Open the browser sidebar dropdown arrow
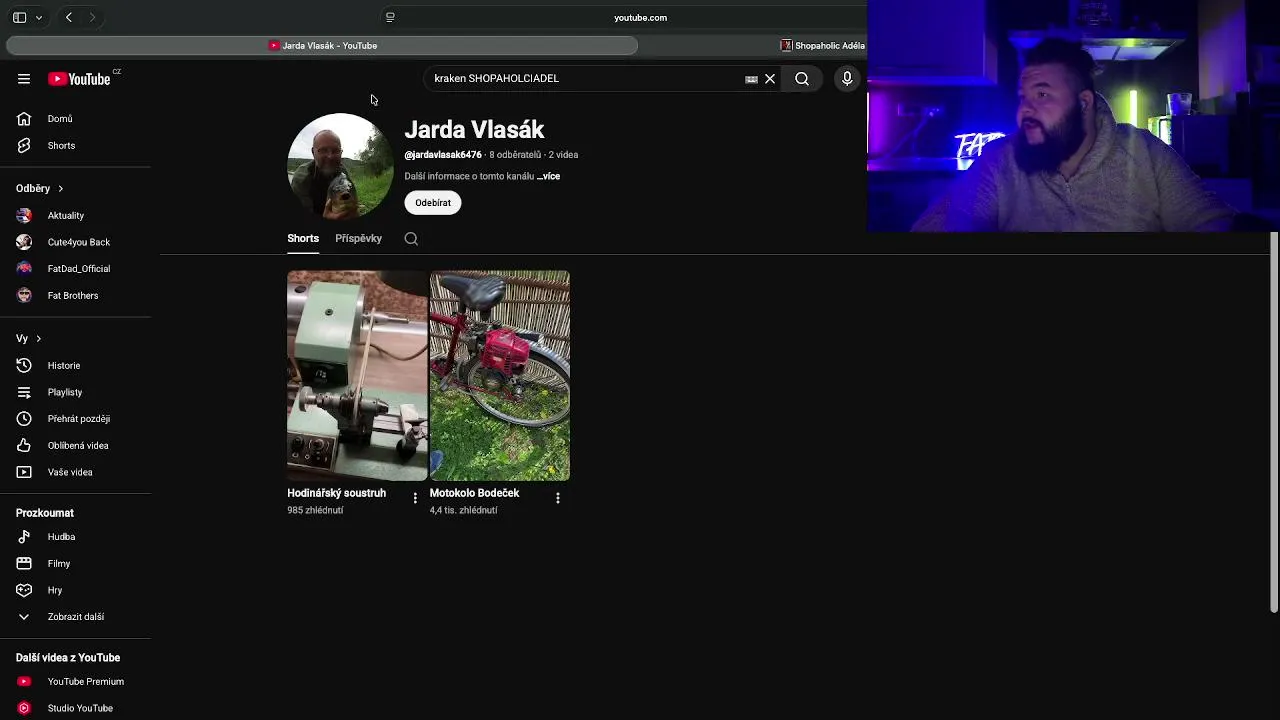The width and height of the screenshot is (1280, 720). point(39,17)
